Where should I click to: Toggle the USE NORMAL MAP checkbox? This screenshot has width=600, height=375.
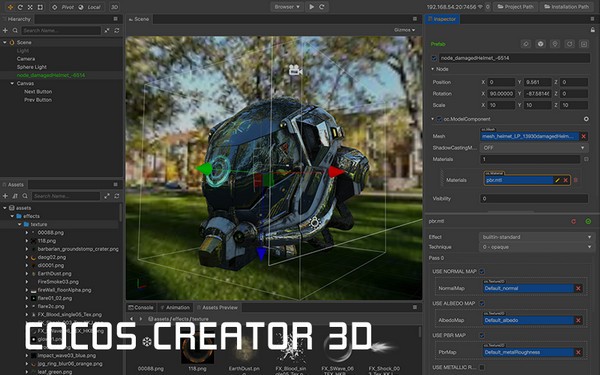(x=482, y=271)
